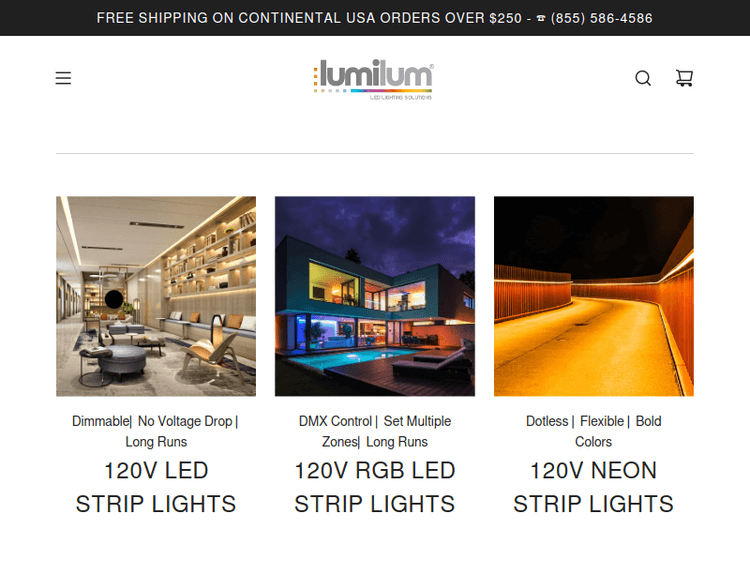The image size is (750, 563).
Task: Click the 'LED Lighting Solutions' tagline
Action: [x=401, y=98]
